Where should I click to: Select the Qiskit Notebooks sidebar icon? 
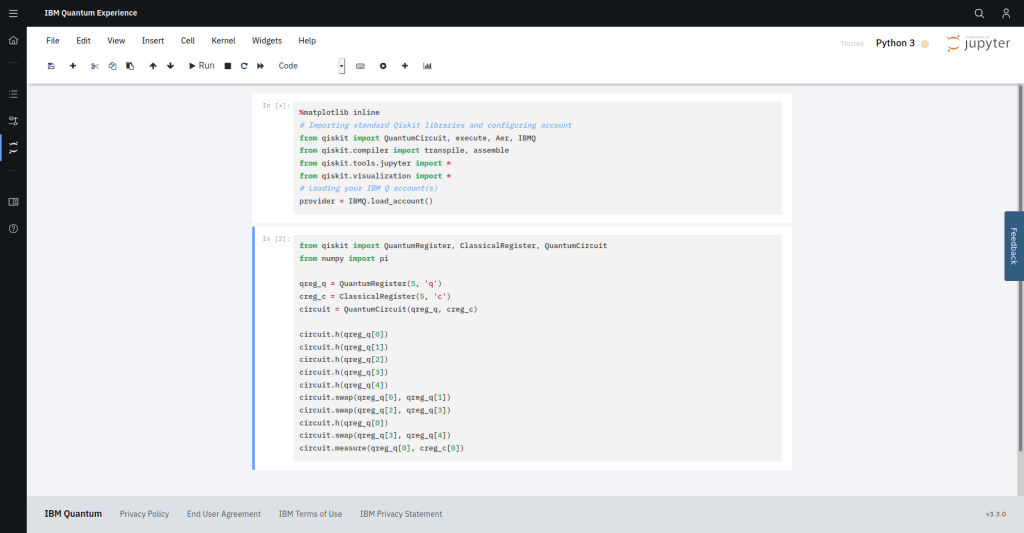click(13, 148)
